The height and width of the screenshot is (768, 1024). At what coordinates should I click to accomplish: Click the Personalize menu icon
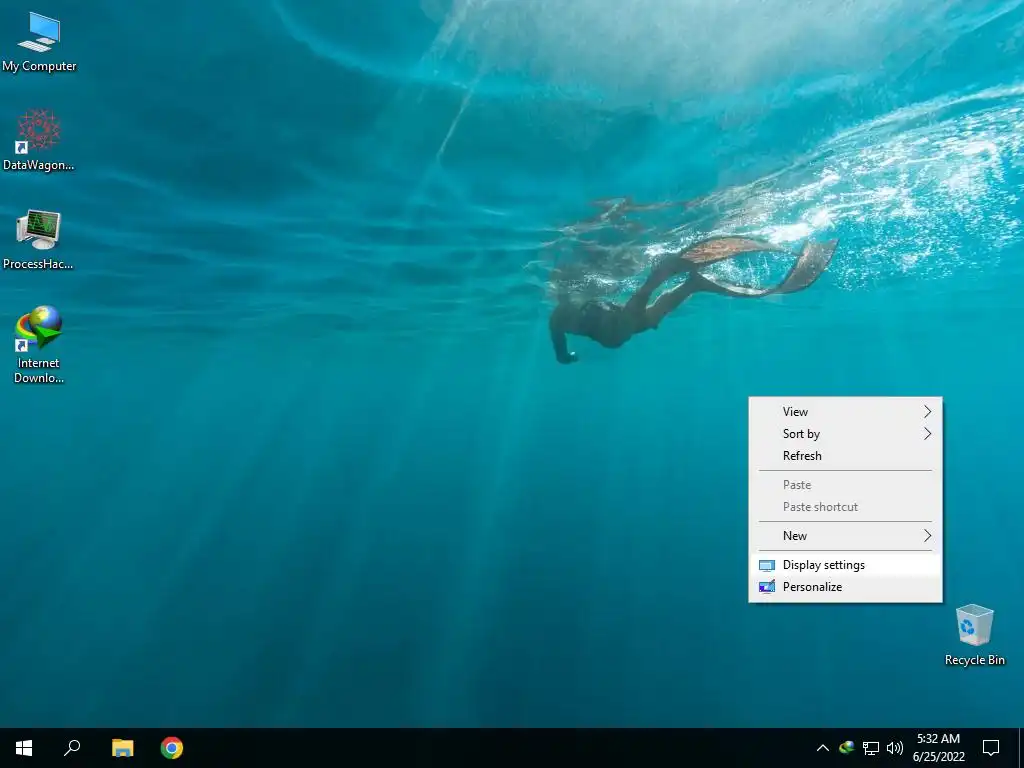pyautogui.click(x=767, y=586)
